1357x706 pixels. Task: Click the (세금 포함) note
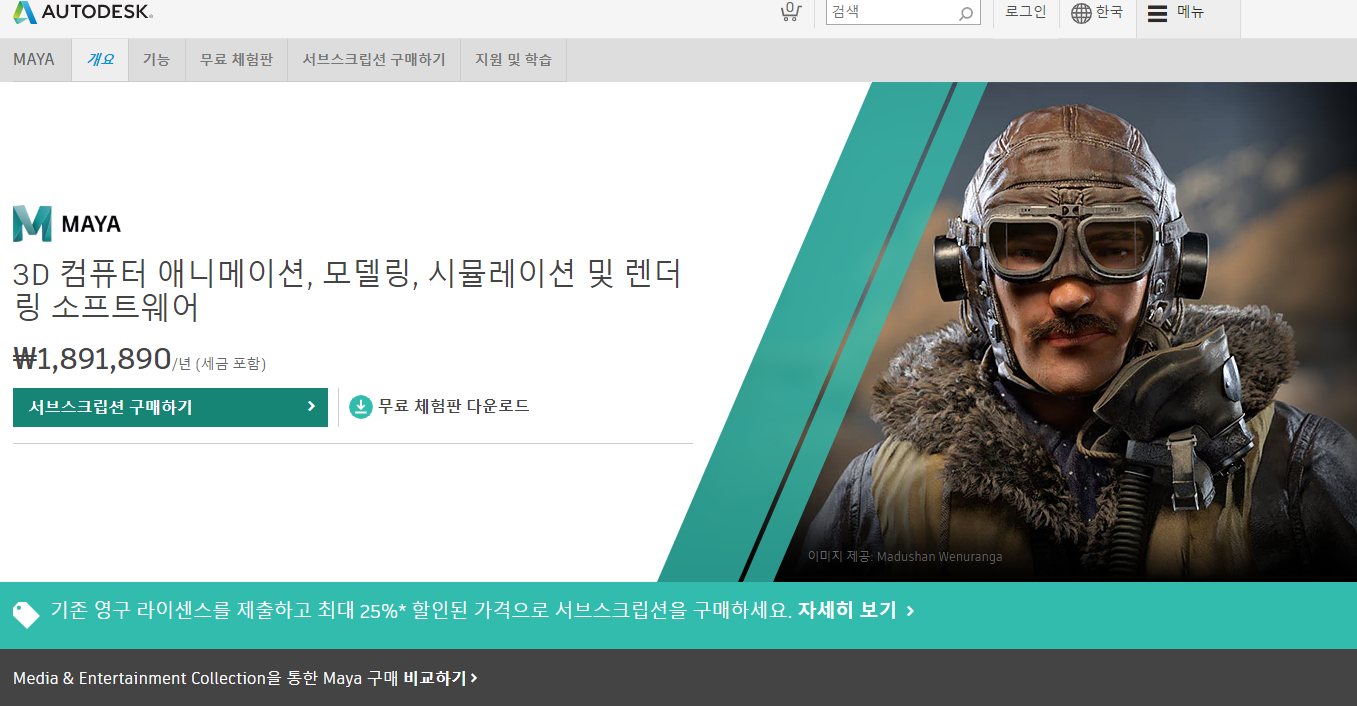(231, 364)
